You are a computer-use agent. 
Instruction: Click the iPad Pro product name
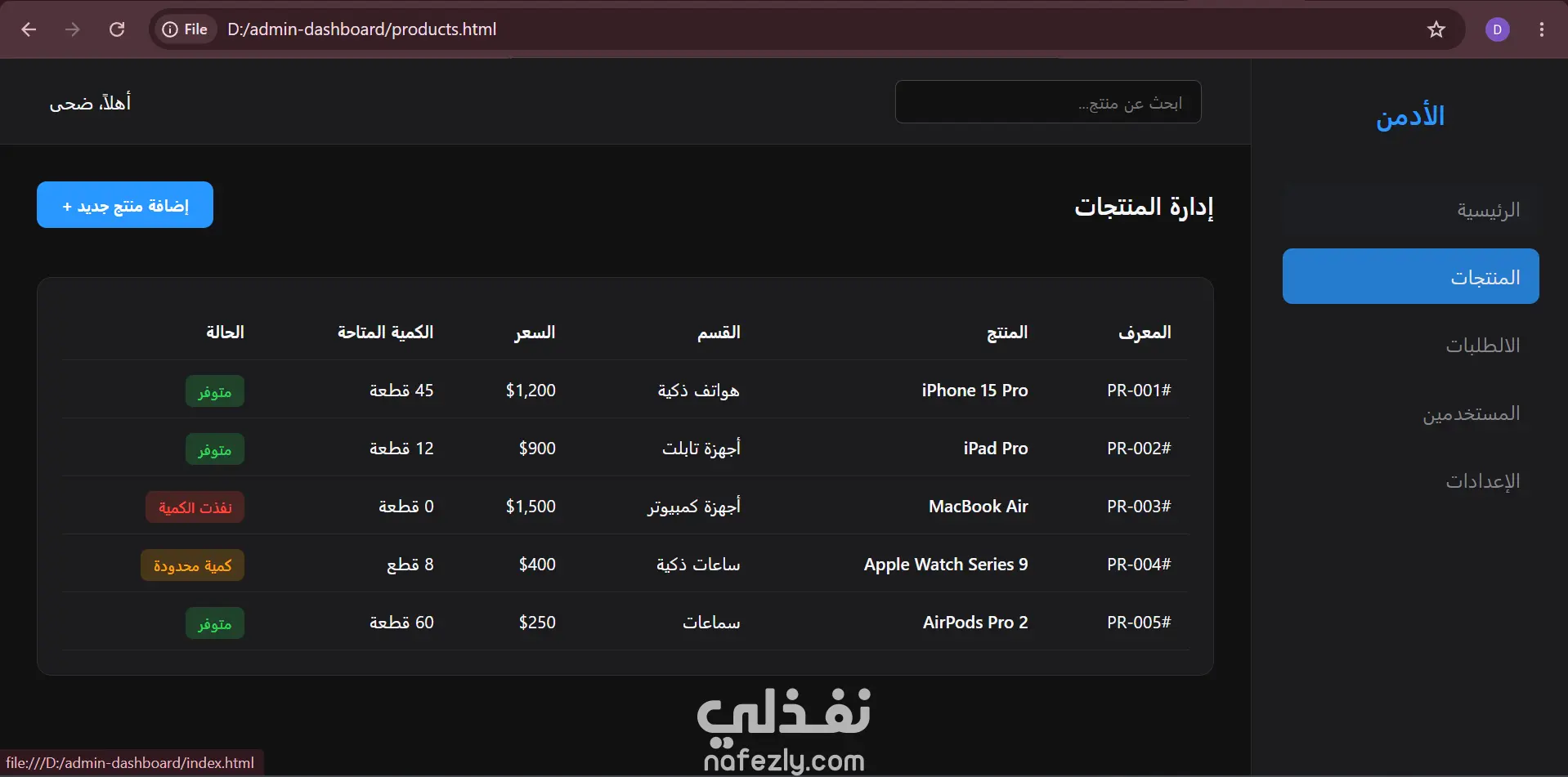[x=996, y=449]
